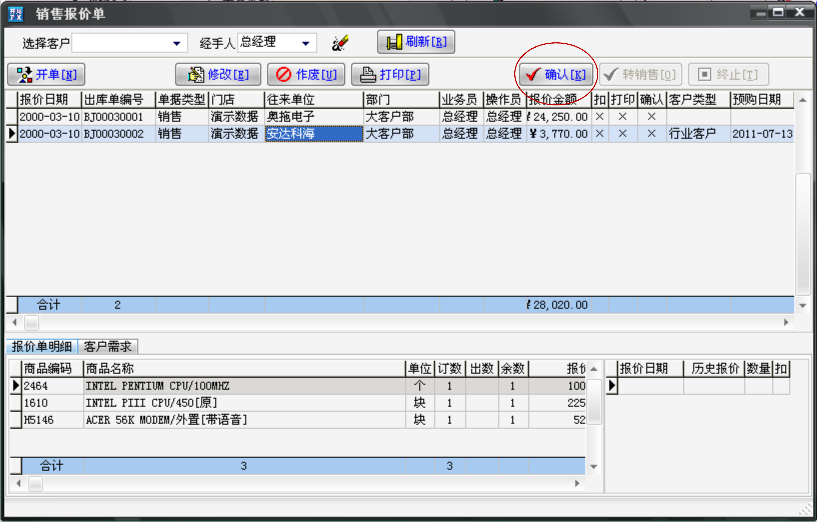Click the 打印[P] print button
The image size is (817, 522).
tap(390, 74)
